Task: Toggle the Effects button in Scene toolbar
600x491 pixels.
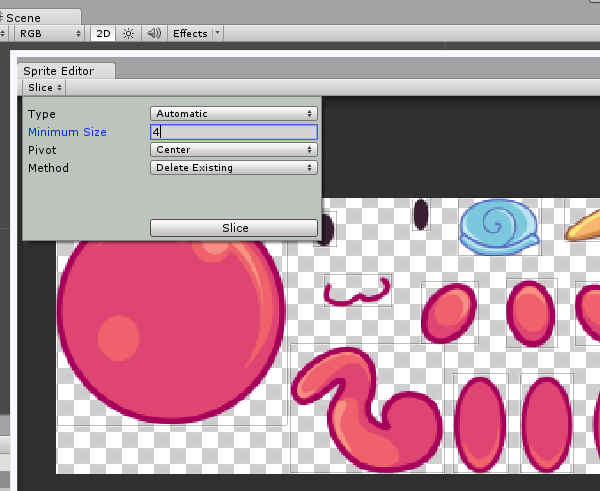Action: (190, 33)
